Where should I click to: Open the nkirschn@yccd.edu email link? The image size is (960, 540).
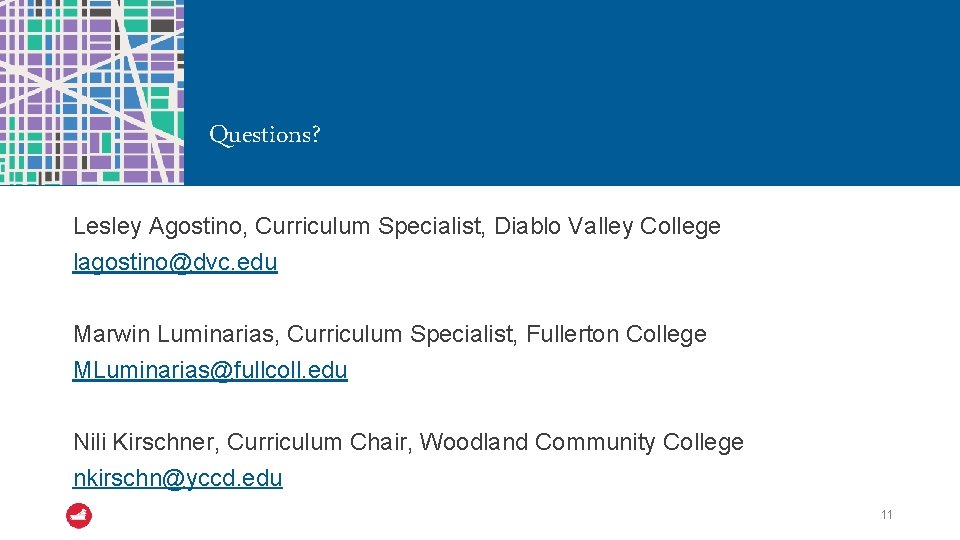pos(178,478)
